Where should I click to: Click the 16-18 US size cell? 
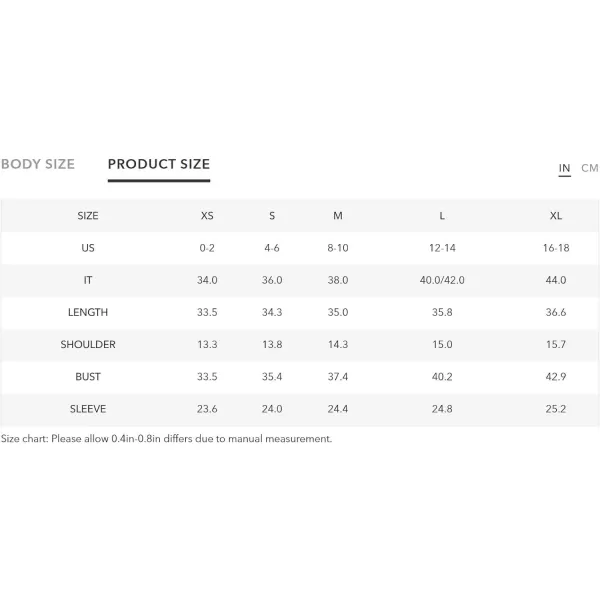556,248
